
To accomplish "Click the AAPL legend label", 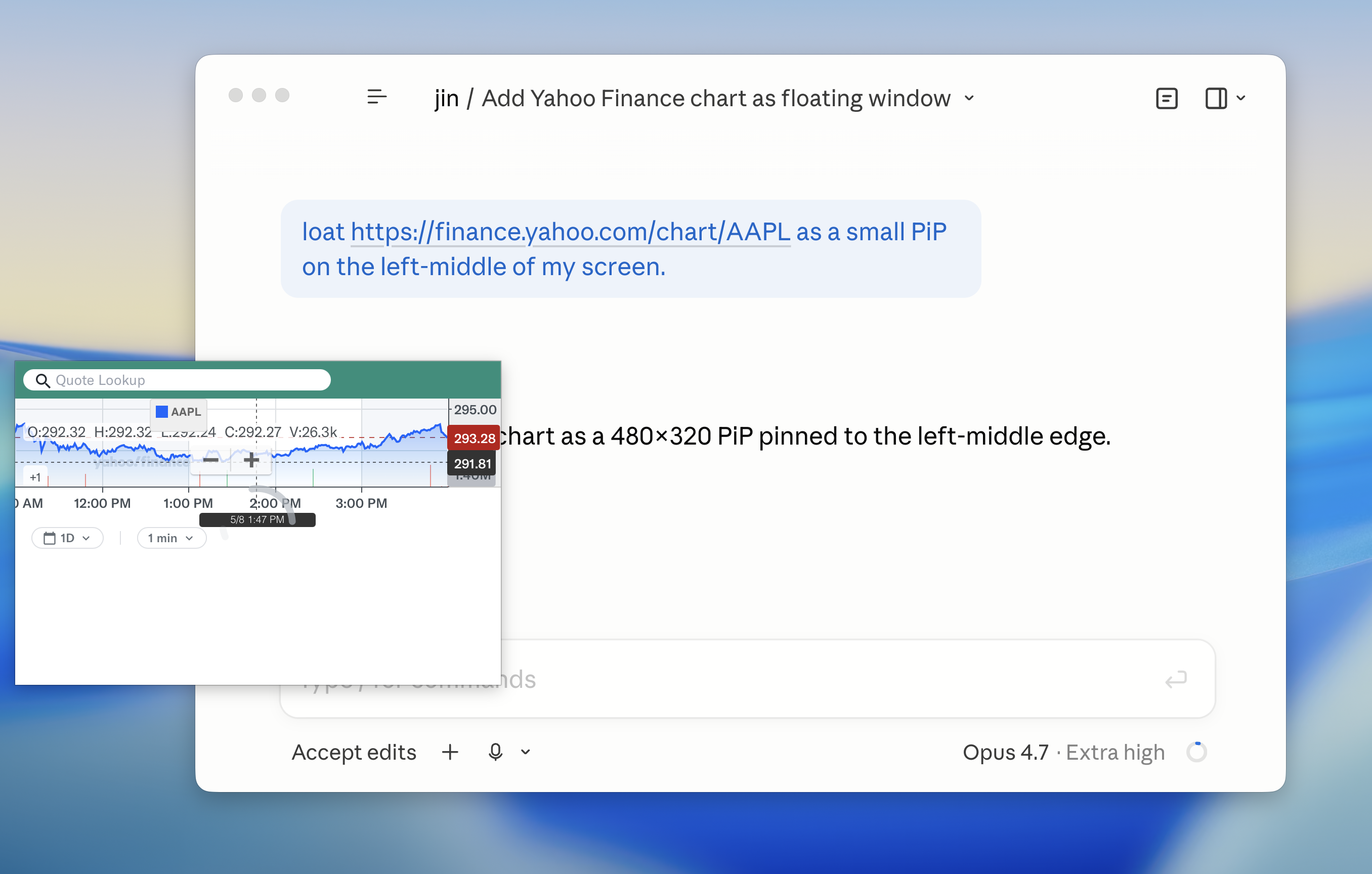I will [x=186, y=411].
